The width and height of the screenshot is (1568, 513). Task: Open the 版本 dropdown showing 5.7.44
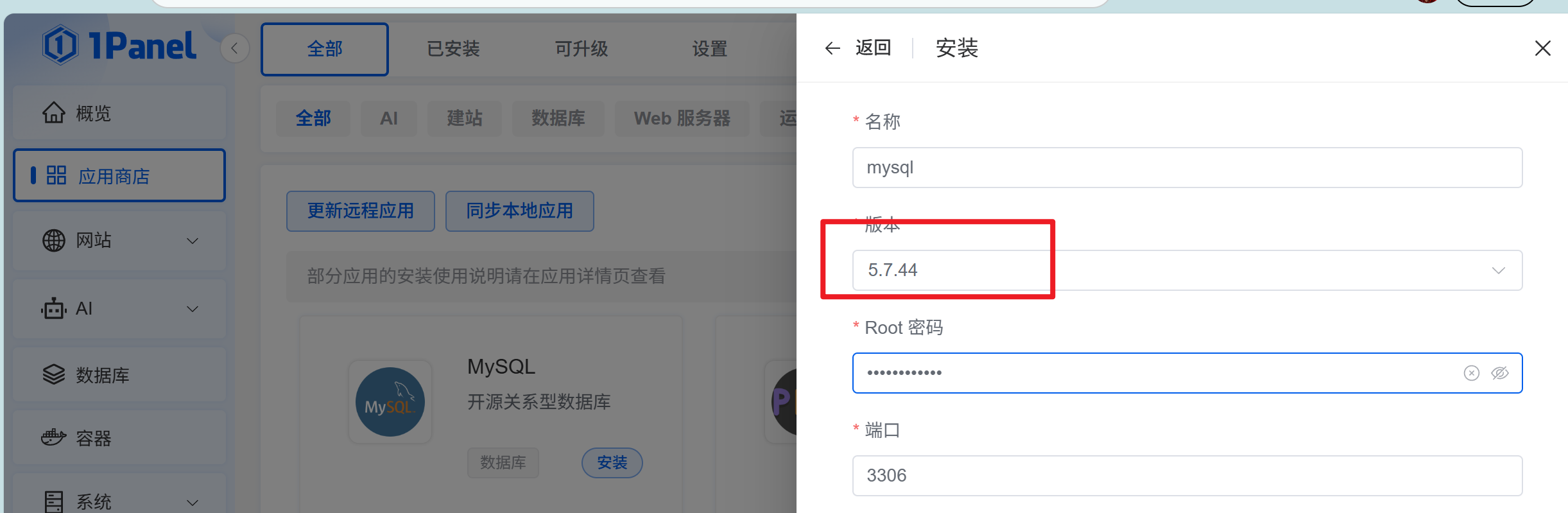(1187, 270)
